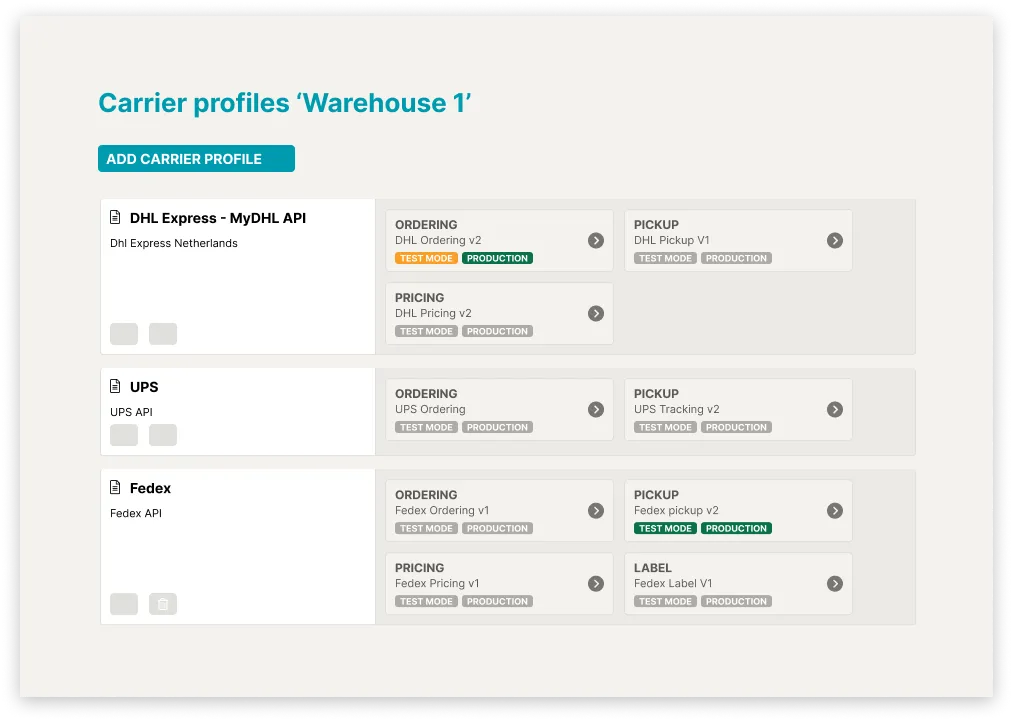Click the 'Dhl Express Netherlands' description text
The image size is (1013, 721).
point(174,243)
